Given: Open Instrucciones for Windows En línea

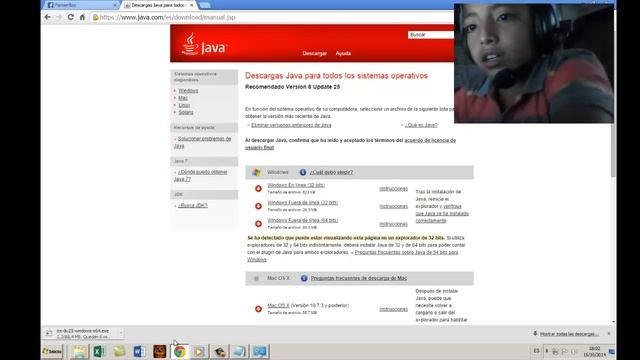Looking at the screenshot, I should coord(393,189).
